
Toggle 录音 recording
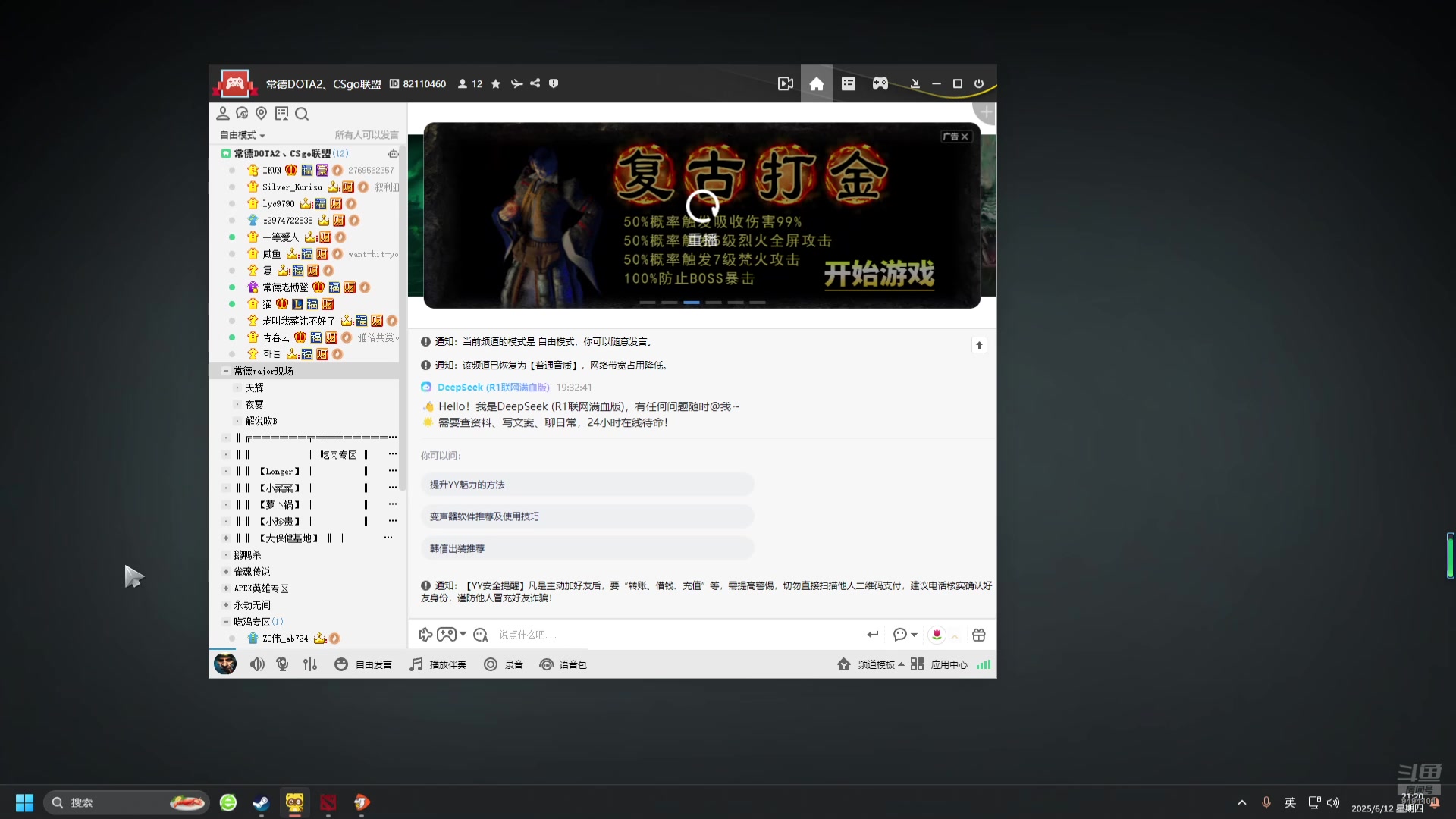point(504,664)
